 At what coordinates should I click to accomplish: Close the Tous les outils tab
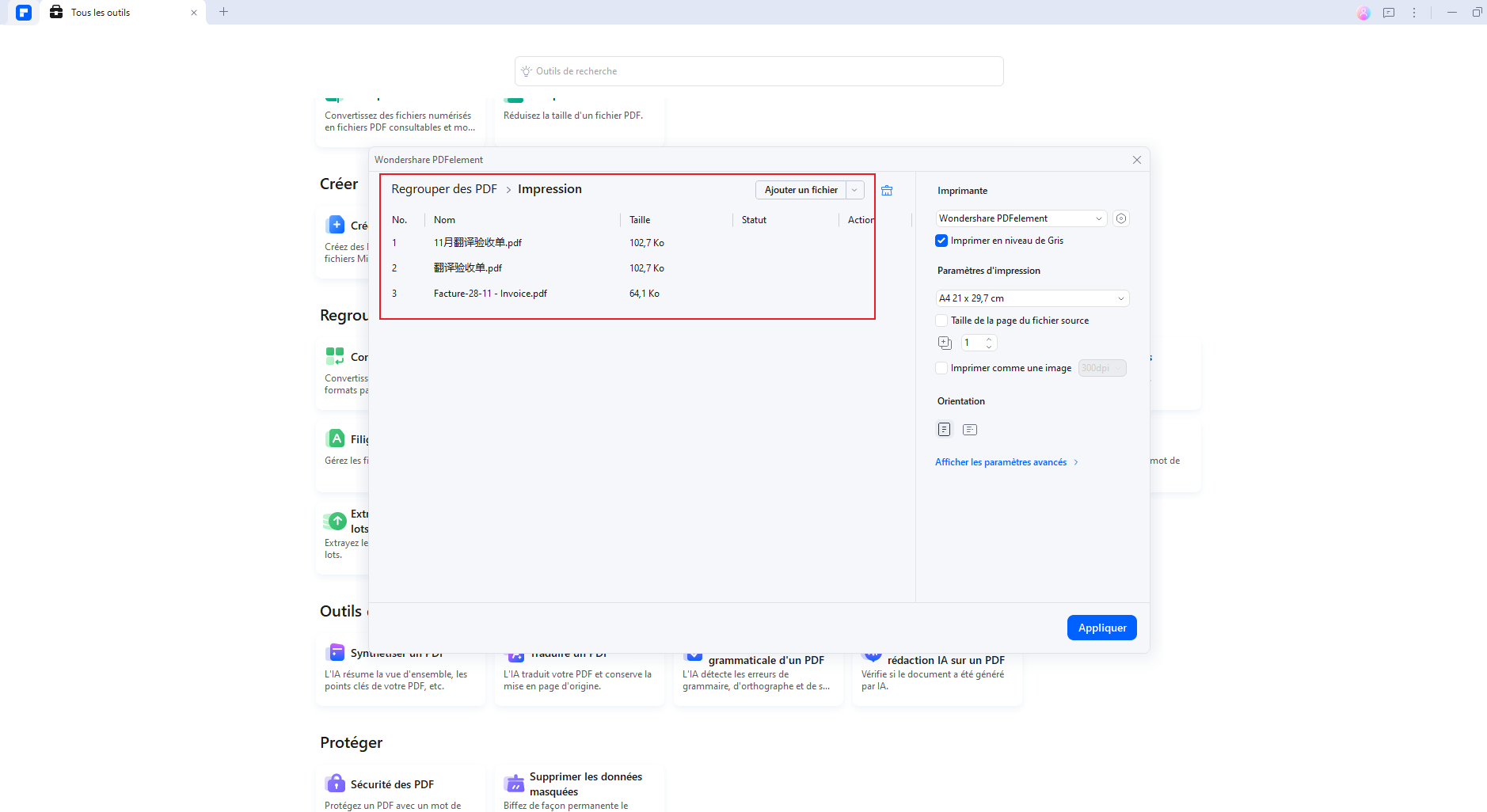pyautogui.click(x=194, y=13)
